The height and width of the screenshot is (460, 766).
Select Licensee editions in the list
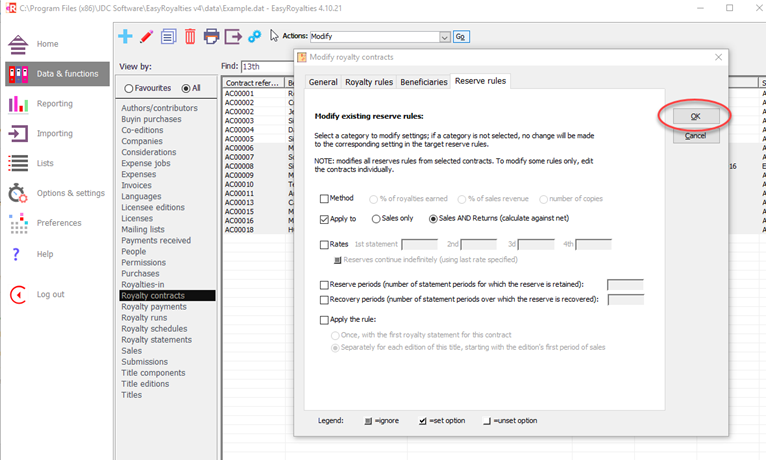pos(153,208)
